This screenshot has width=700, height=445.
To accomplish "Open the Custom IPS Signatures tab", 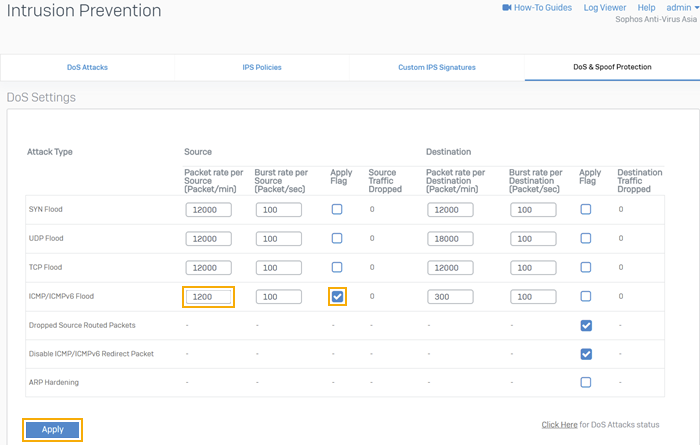I will (x=436, y=68).
